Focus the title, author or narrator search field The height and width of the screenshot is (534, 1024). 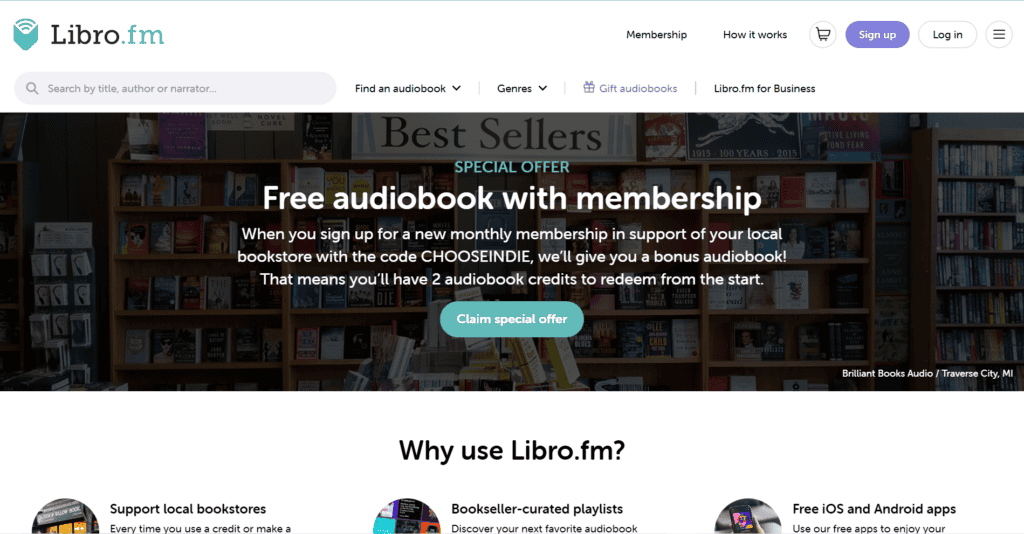click(175, 88)
